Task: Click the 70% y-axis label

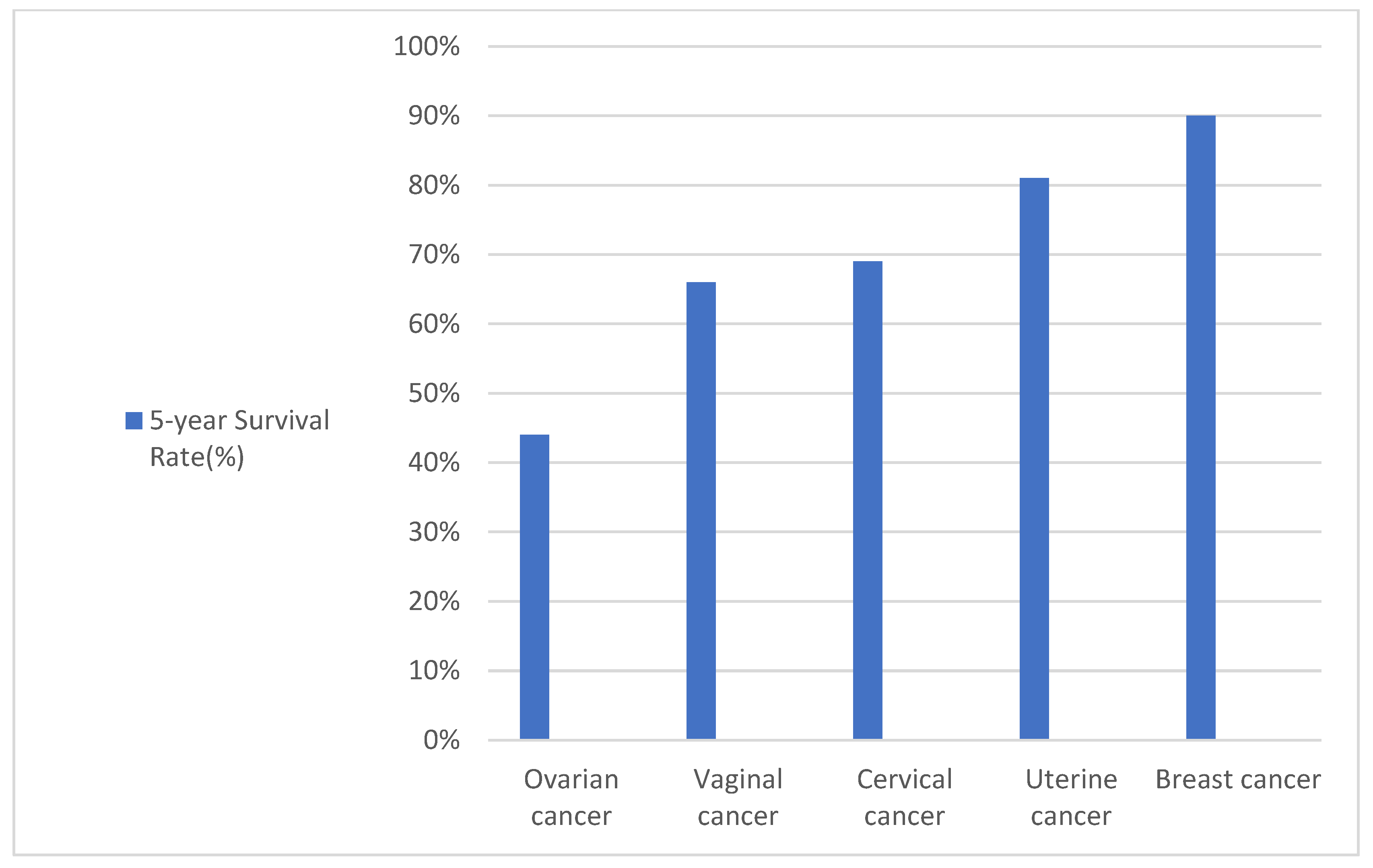Action: 434,254
